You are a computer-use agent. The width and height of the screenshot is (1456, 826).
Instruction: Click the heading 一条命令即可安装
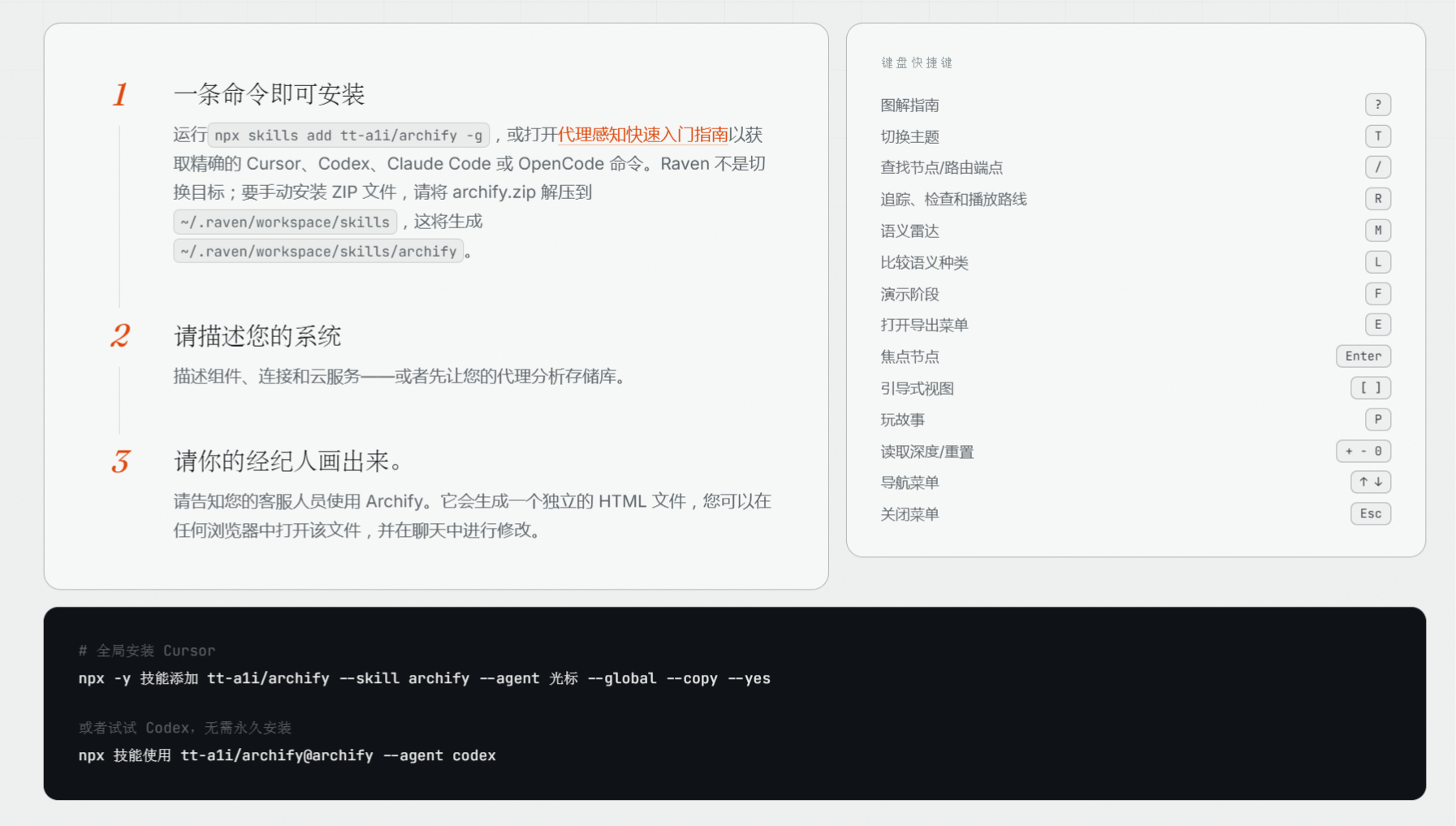click(x=270, y=94)
